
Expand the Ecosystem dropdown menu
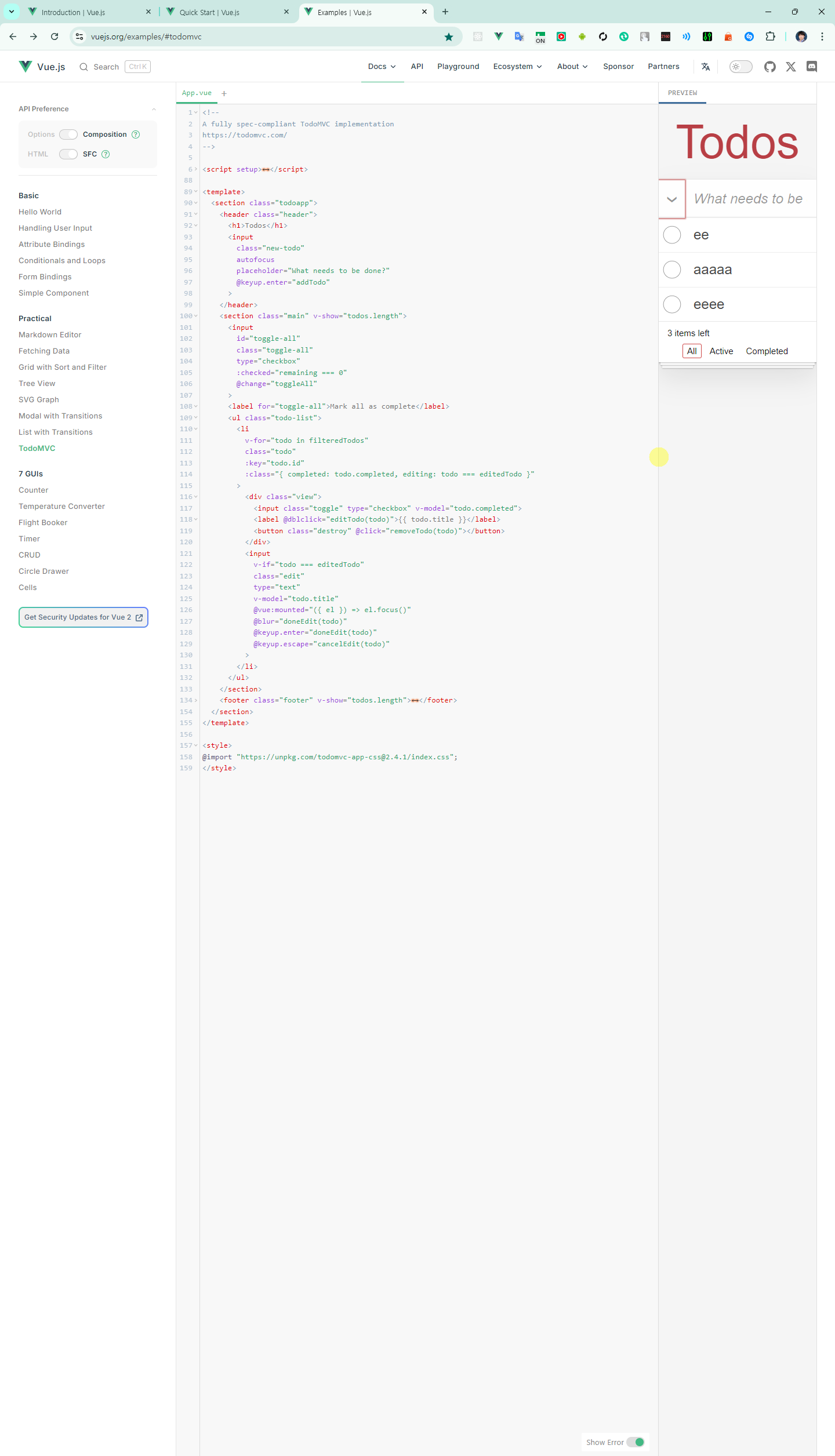click(518, 67)
